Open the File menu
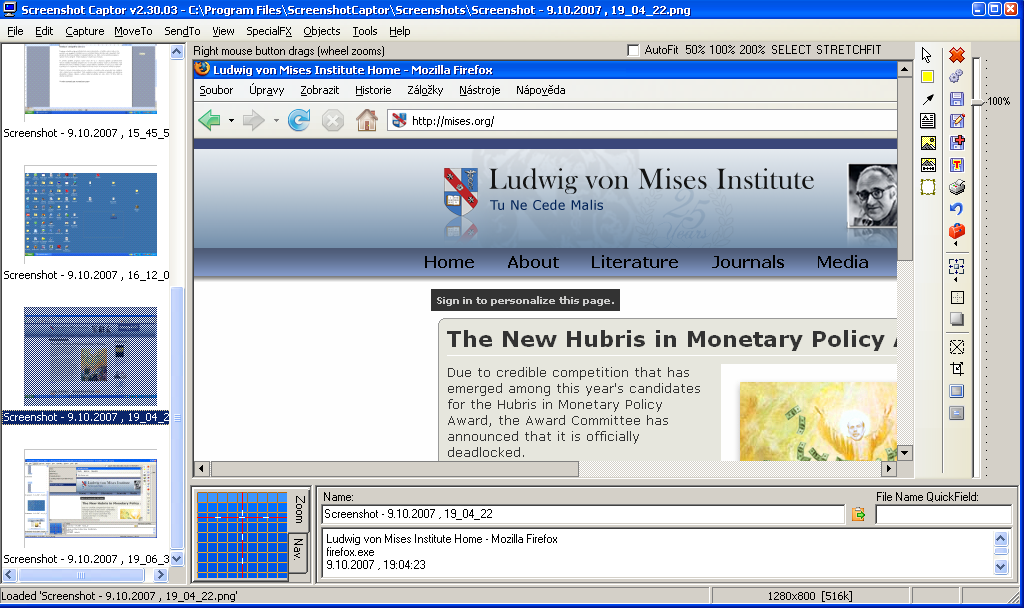1024x608 pixels. tap(15, 31)
